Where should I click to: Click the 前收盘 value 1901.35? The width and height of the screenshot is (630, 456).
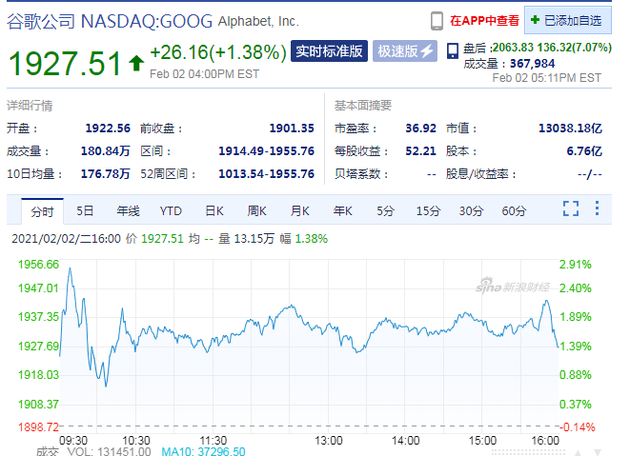tap(292, 128)
